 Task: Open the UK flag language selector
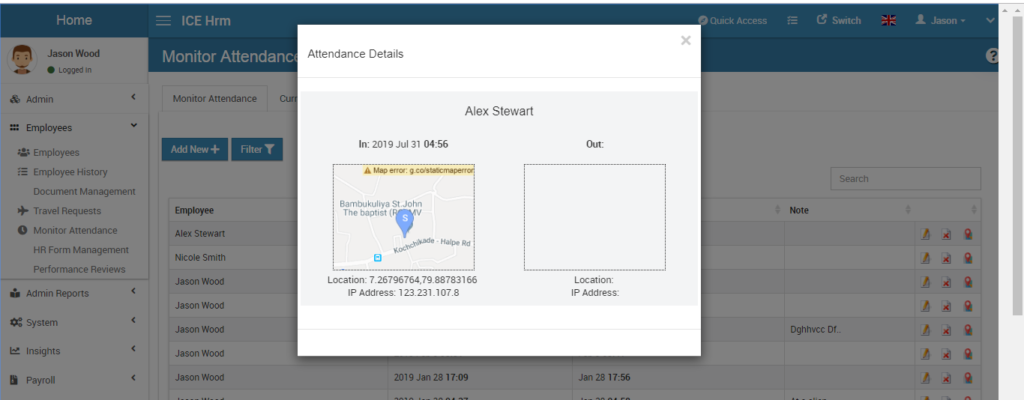[x=888, y=20]
